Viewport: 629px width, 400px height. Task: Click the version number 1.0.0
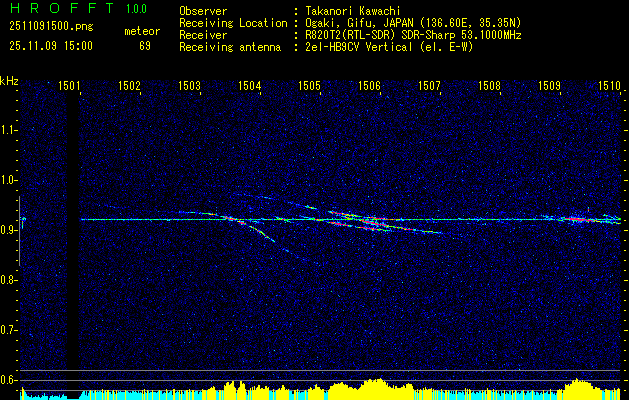[x=136, y=8]
